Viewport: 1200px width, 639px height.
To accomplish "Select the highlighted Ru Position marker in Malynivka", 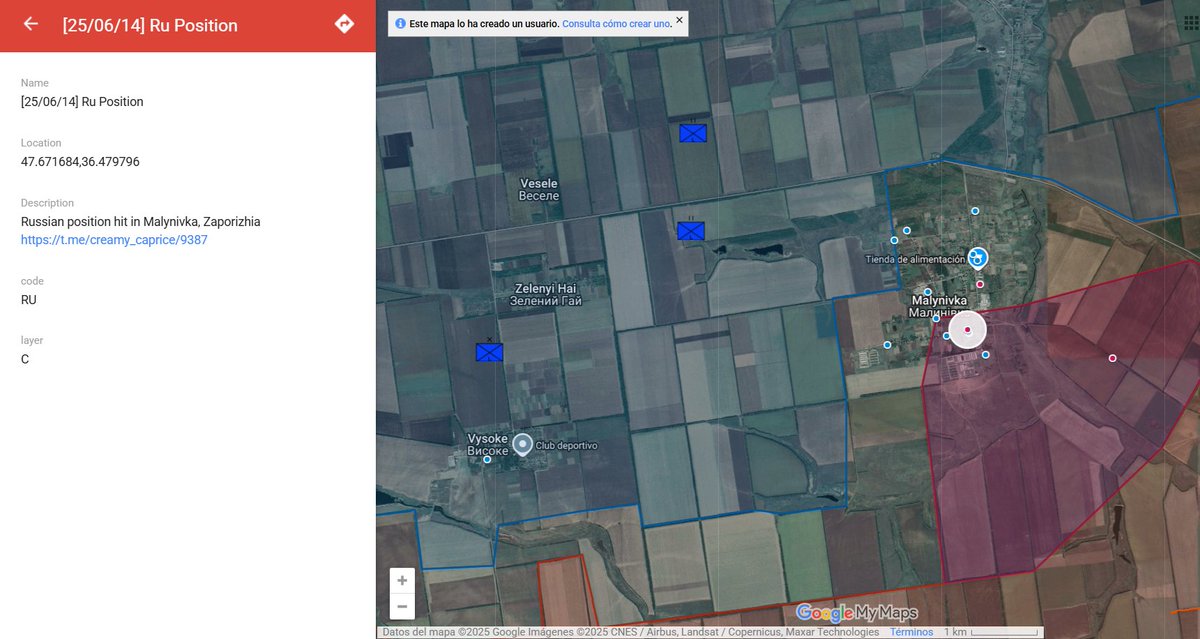I will (966, 328).
